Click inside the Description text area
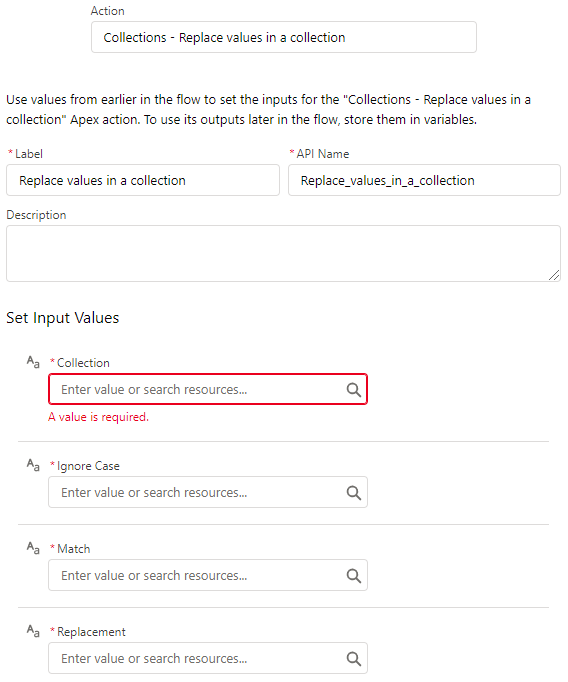The height and width of the screenshot is (682, 568). pyautogui.click(x=283, y=254)
